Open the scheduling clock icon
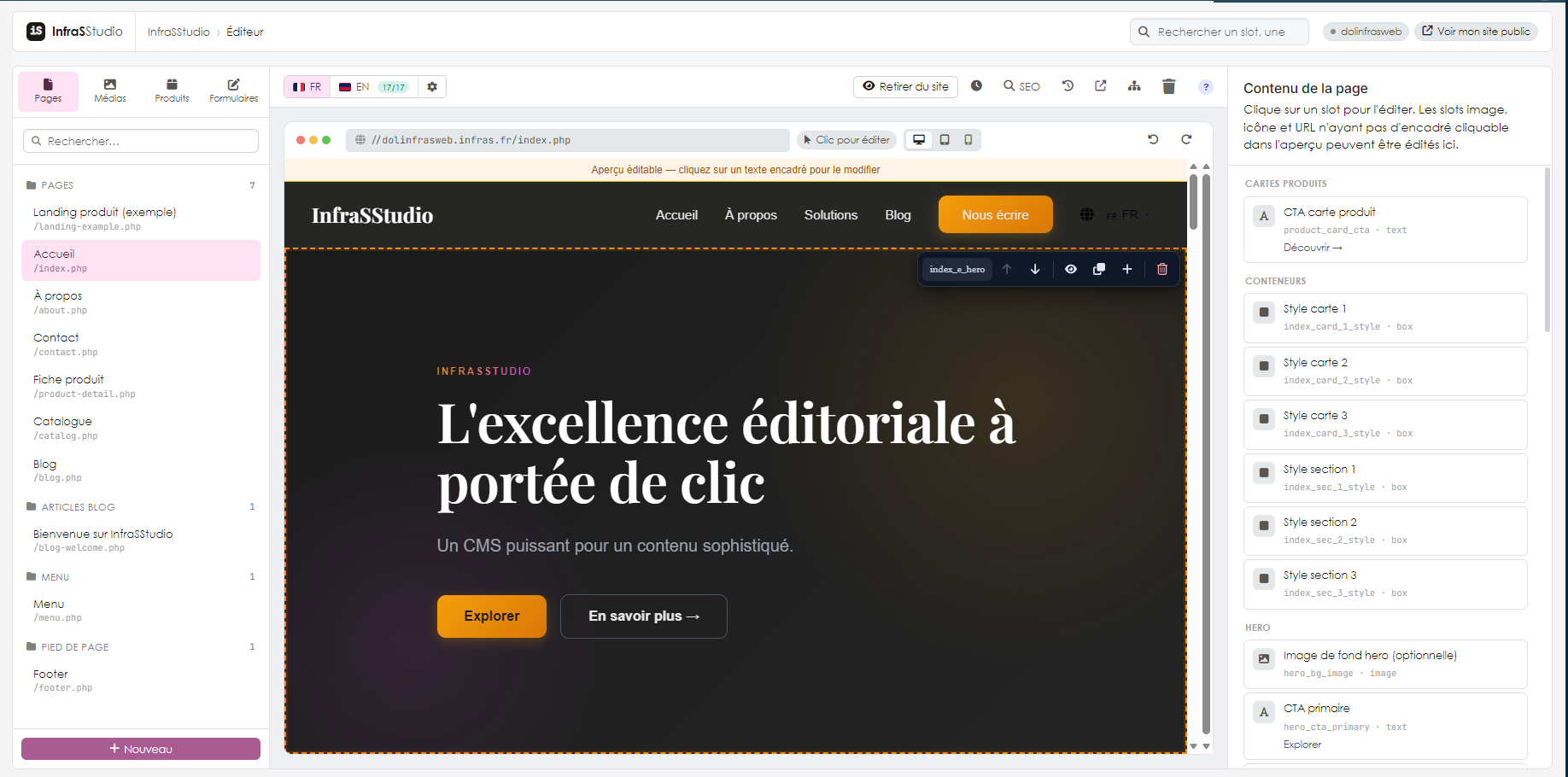 coord(976,86)
